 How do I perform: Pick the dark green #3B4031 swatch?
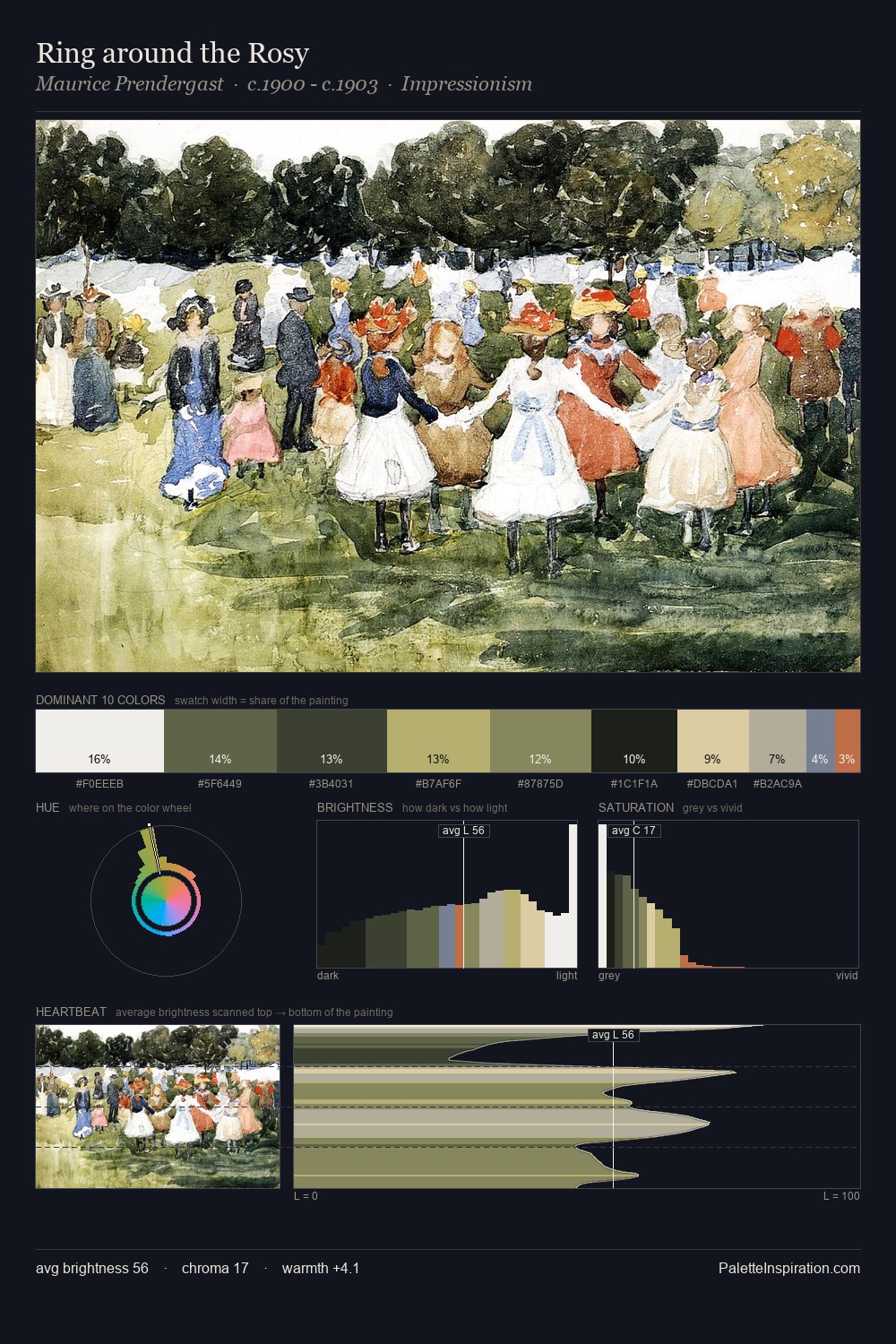(x=332, y=741)
